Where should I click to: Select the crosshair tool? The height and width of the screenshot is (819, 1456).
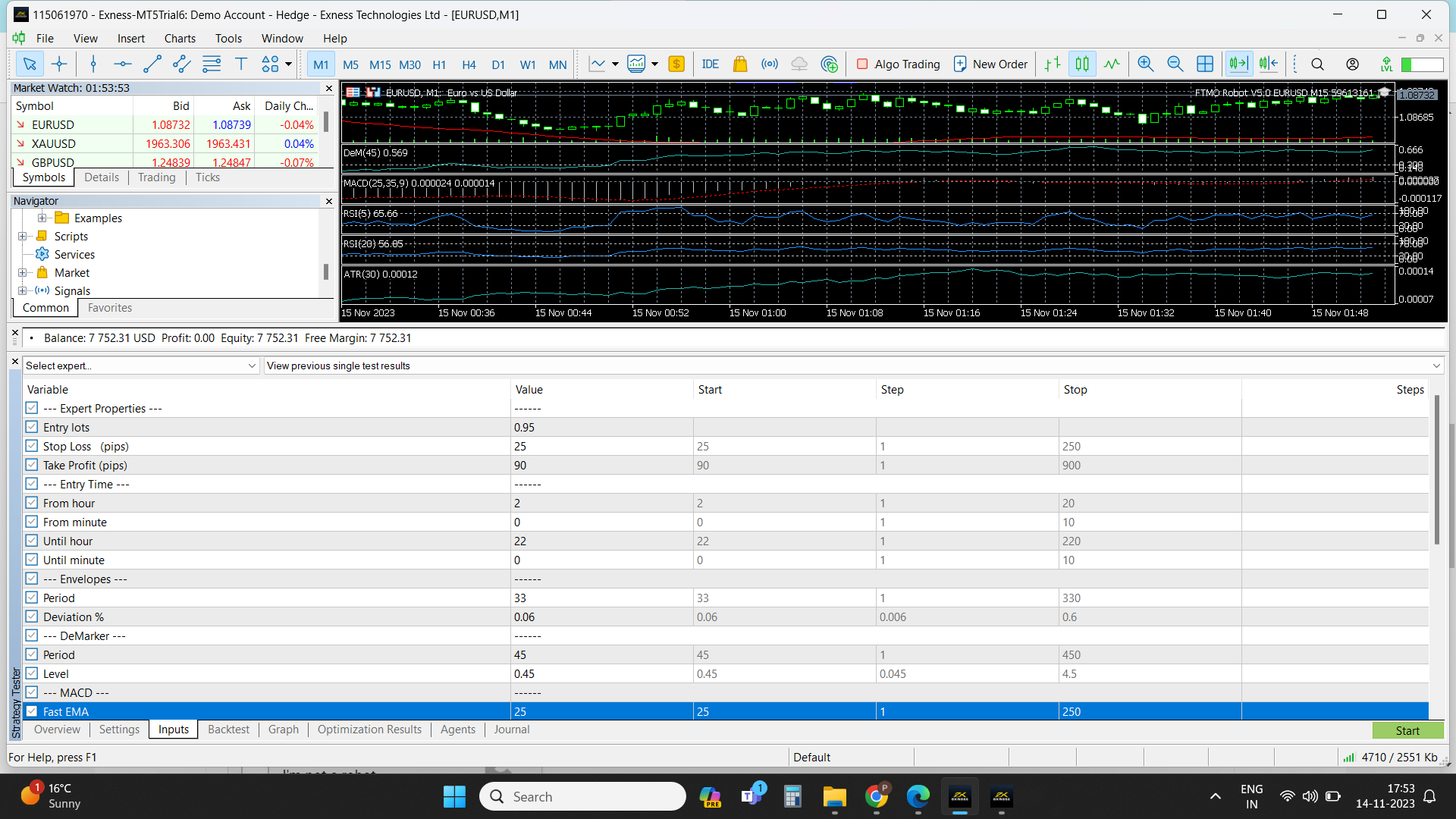[x=59, y=64]
